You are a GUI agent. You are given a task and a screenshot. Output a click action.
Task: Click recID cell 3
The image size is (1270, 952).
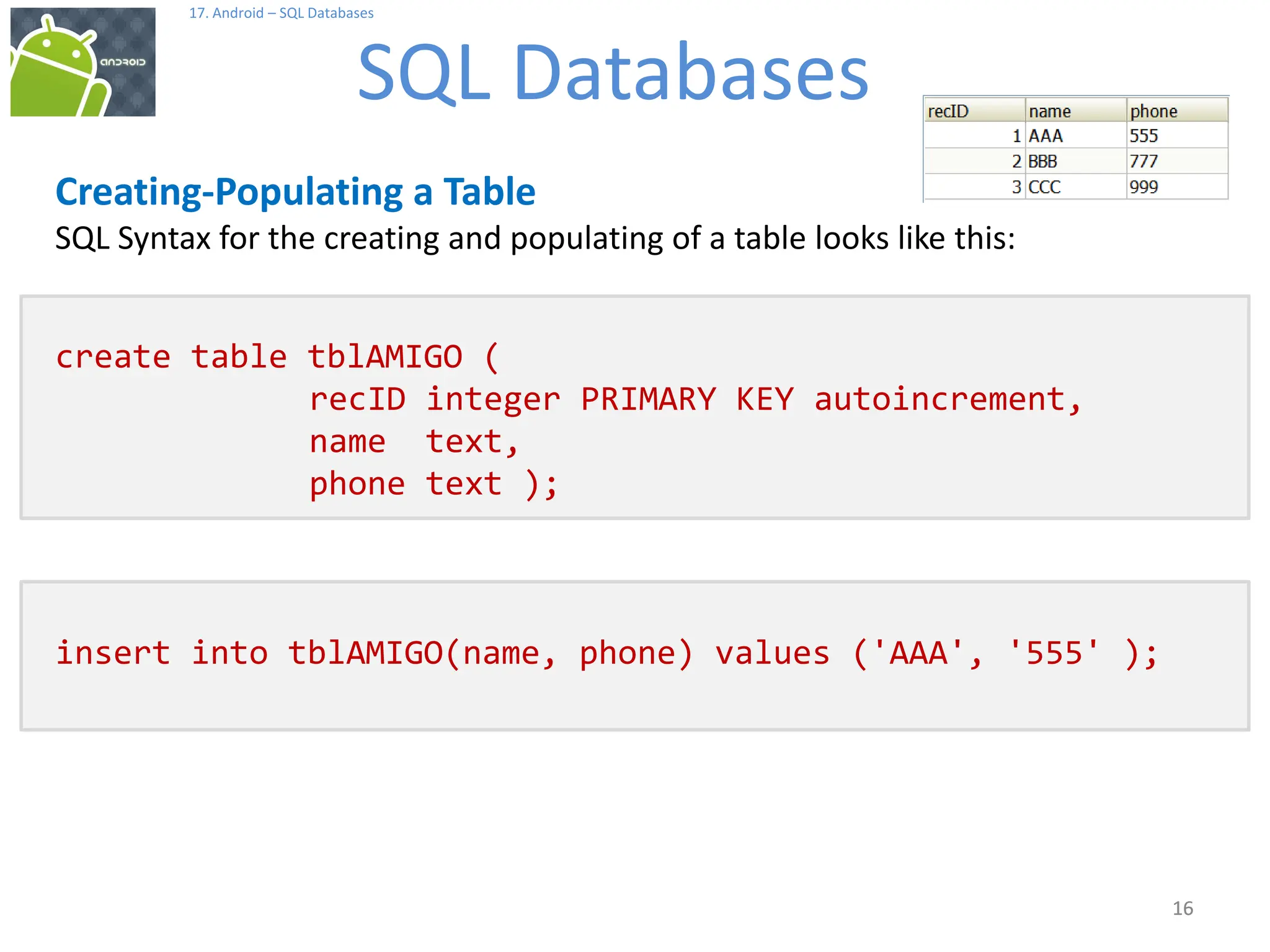click(x=974, y=187)
